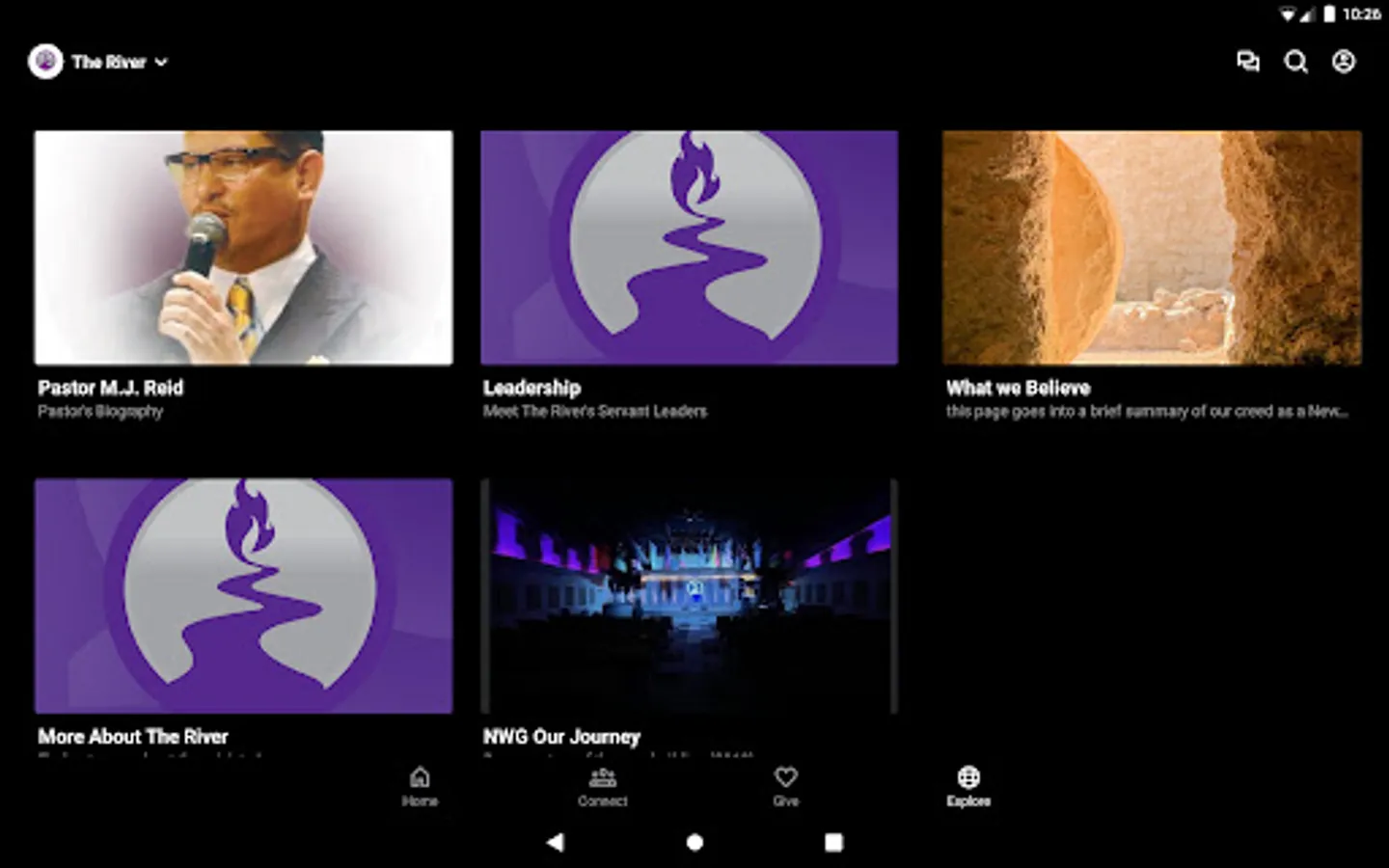Tap the 10:26 clock in status bar
Screen dimensions: 1389x868
[1361, 14]
